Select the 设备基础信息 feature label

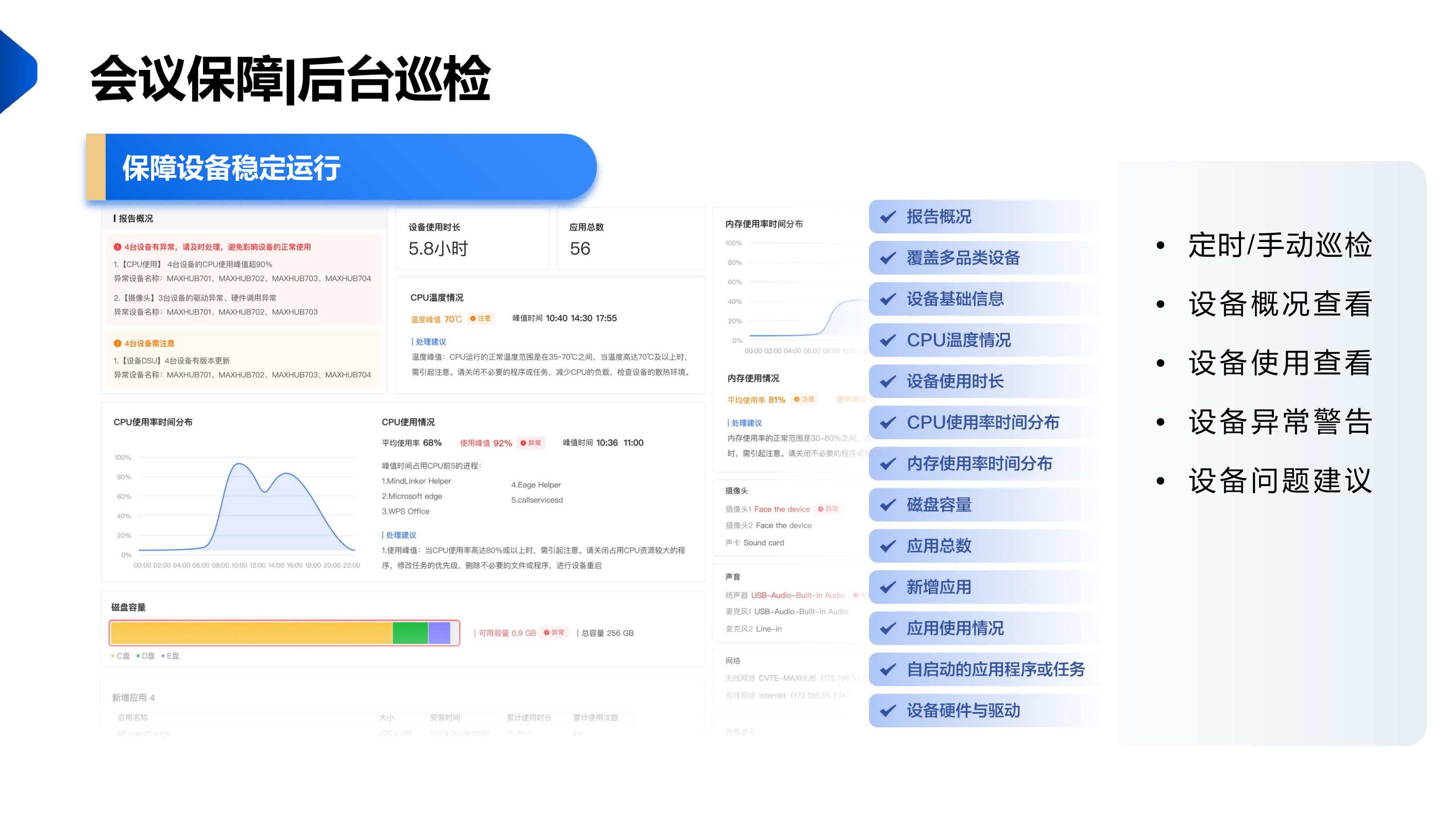coord(955,299)
